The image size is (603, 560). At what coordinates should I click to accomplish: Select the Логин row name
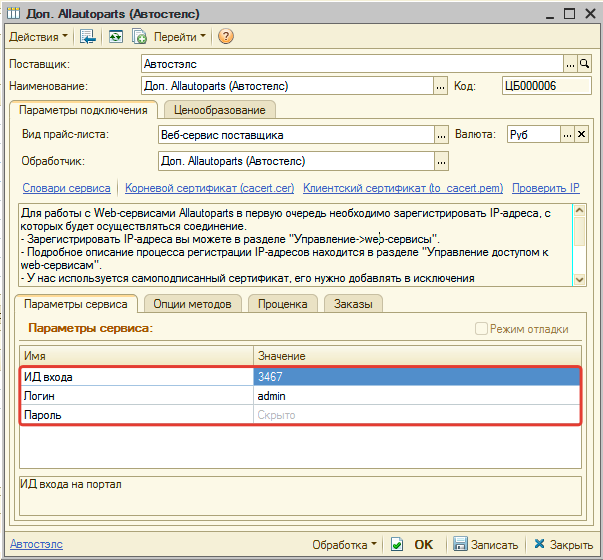pyautogui.click(x=137, y=396)
